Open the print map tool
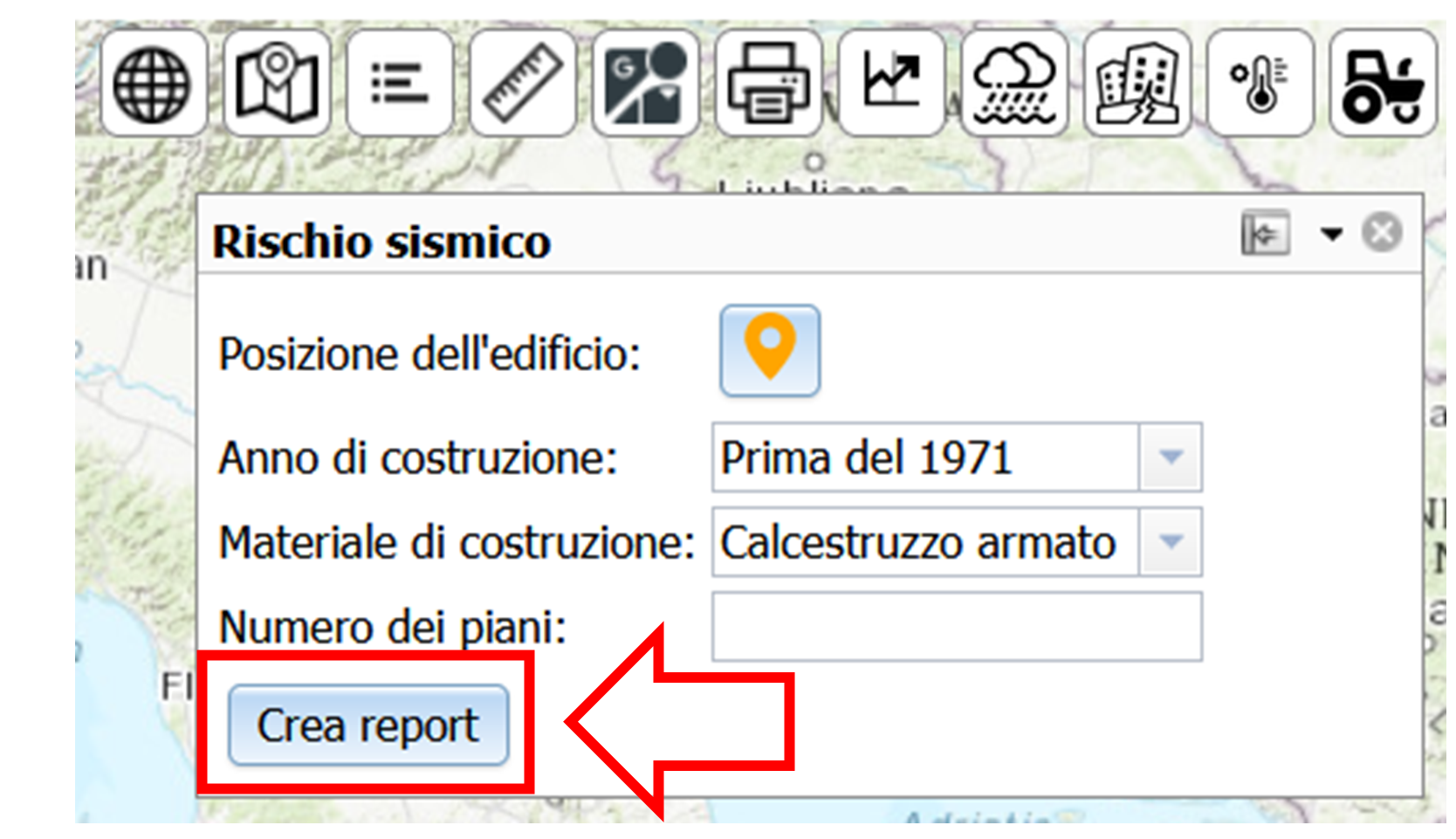1456x839 pixels. (769, 83)
